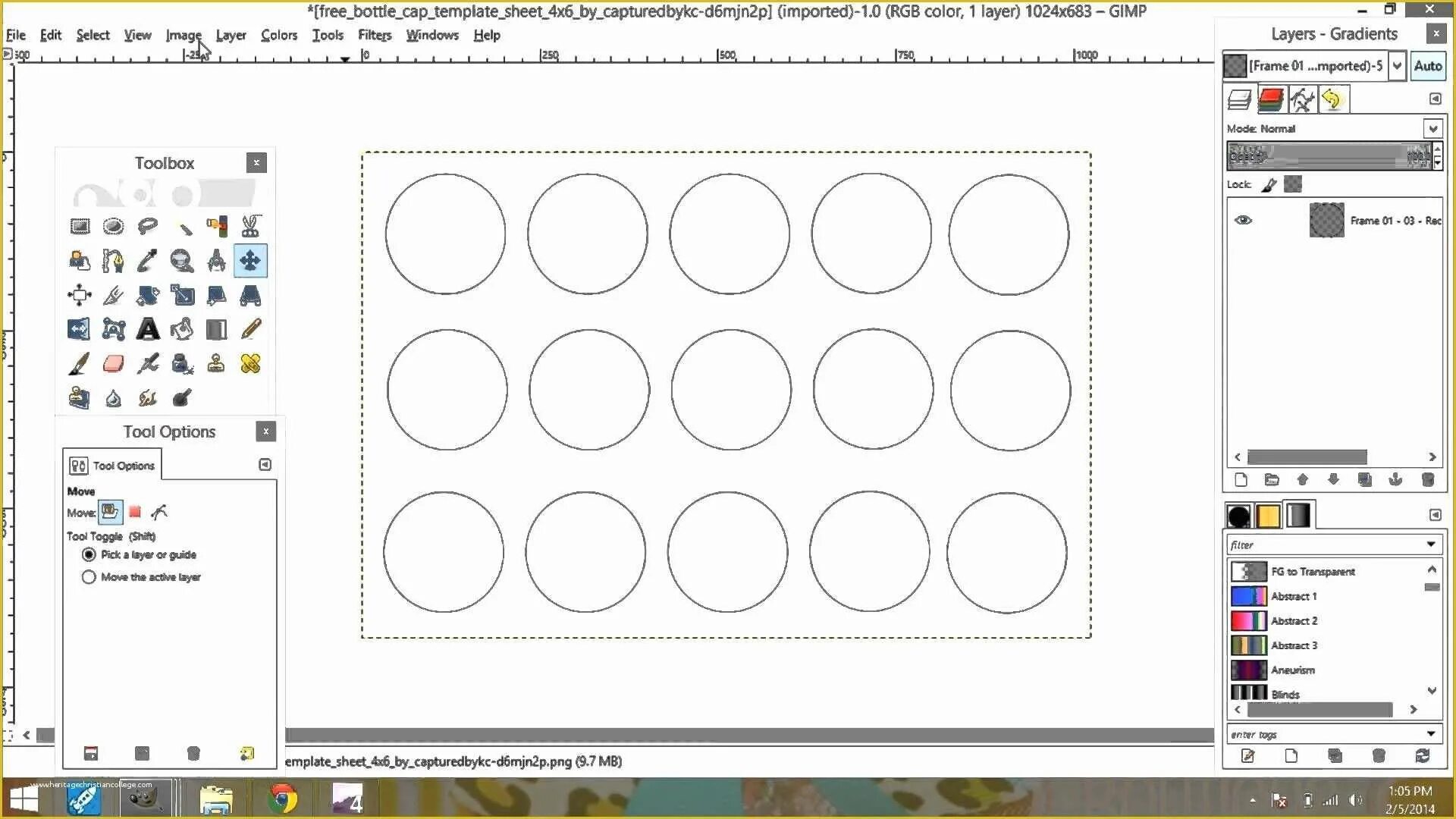The image size is (1456, 819).
Task: Choose the Pencil tool
Action: 251,329
